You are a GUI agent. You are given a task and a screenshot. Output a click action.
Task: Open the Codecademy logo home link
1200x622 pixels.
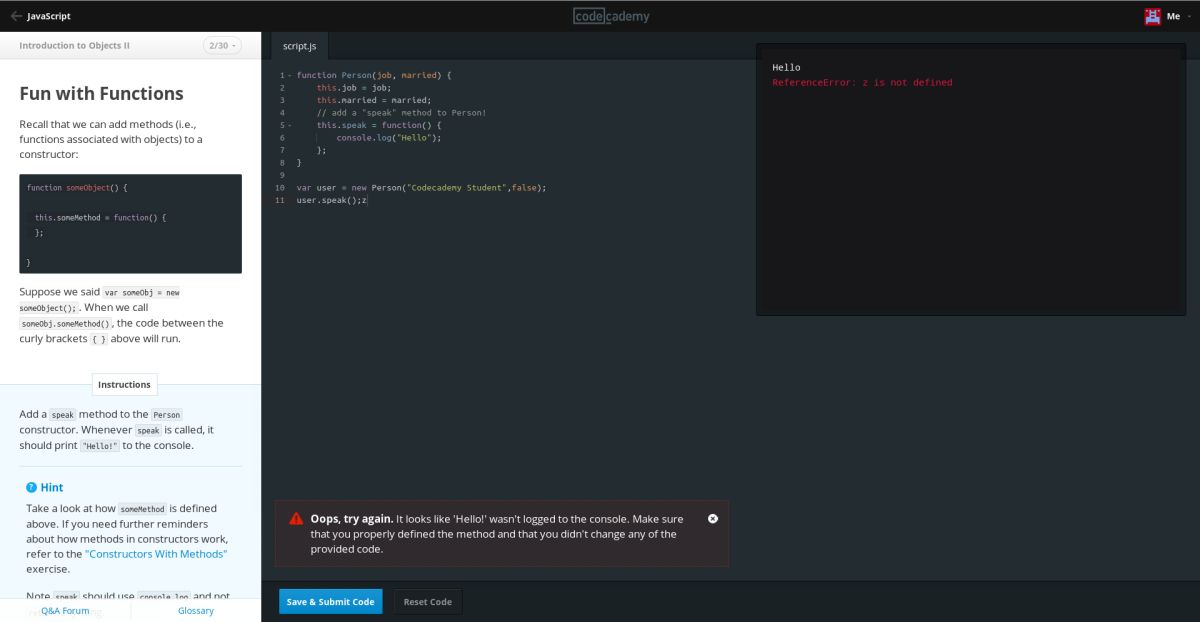611,16
